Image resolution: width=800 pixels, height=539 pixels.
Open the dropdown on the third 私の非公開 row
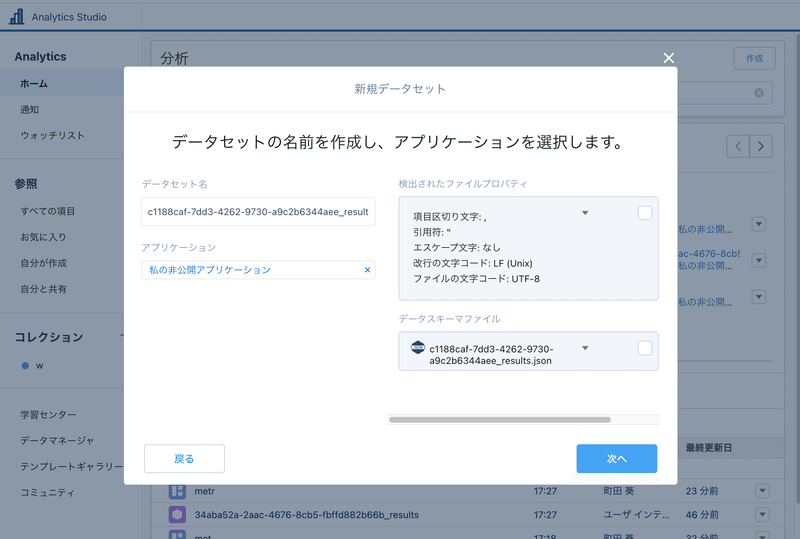click(x=759, y=297)
